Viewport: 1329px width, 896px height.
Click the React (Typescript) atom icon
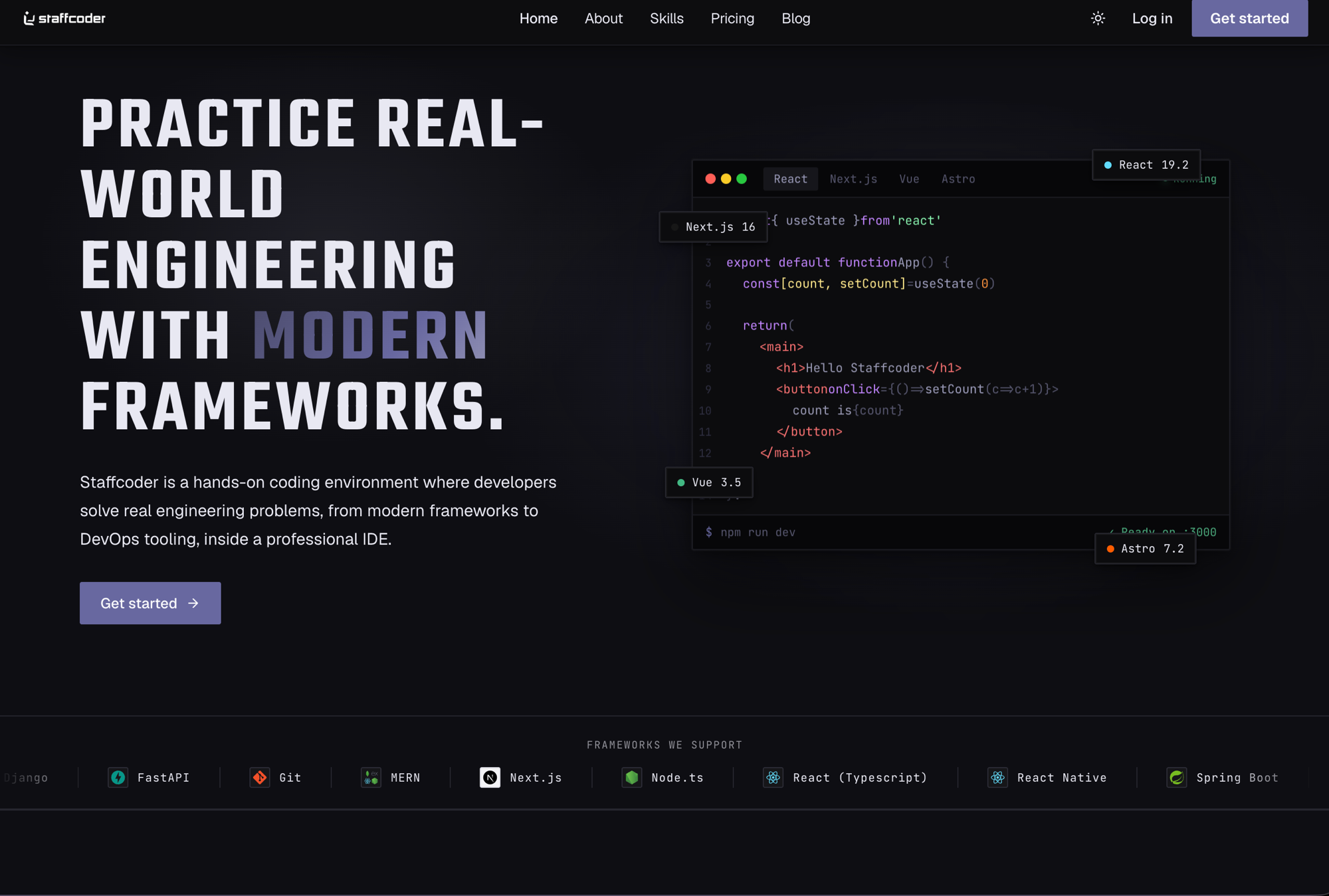(x=773, y=777)
